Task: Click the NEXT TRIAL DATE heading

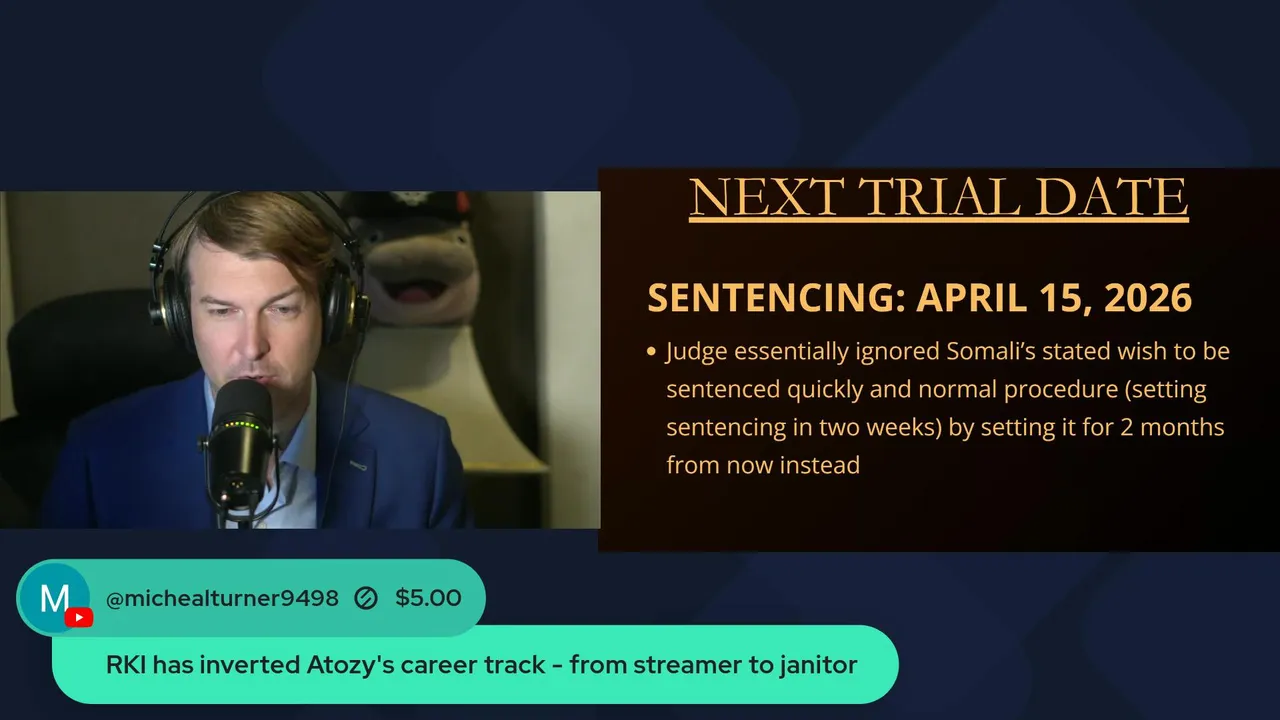Action: tap(938, 197)
